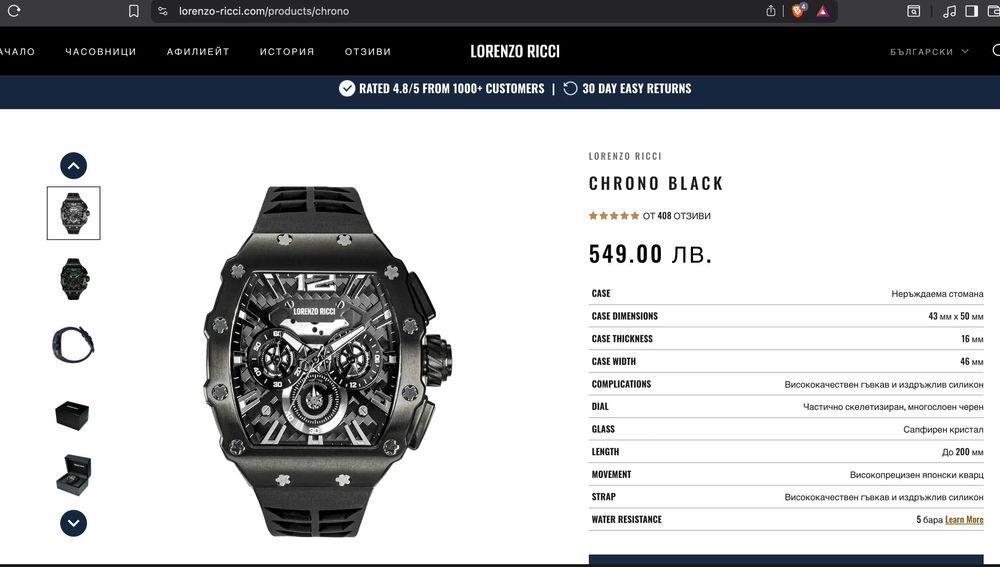Bookmark this page using the bookmark icon
The image size is (1000, 567).
coord(133,11)
